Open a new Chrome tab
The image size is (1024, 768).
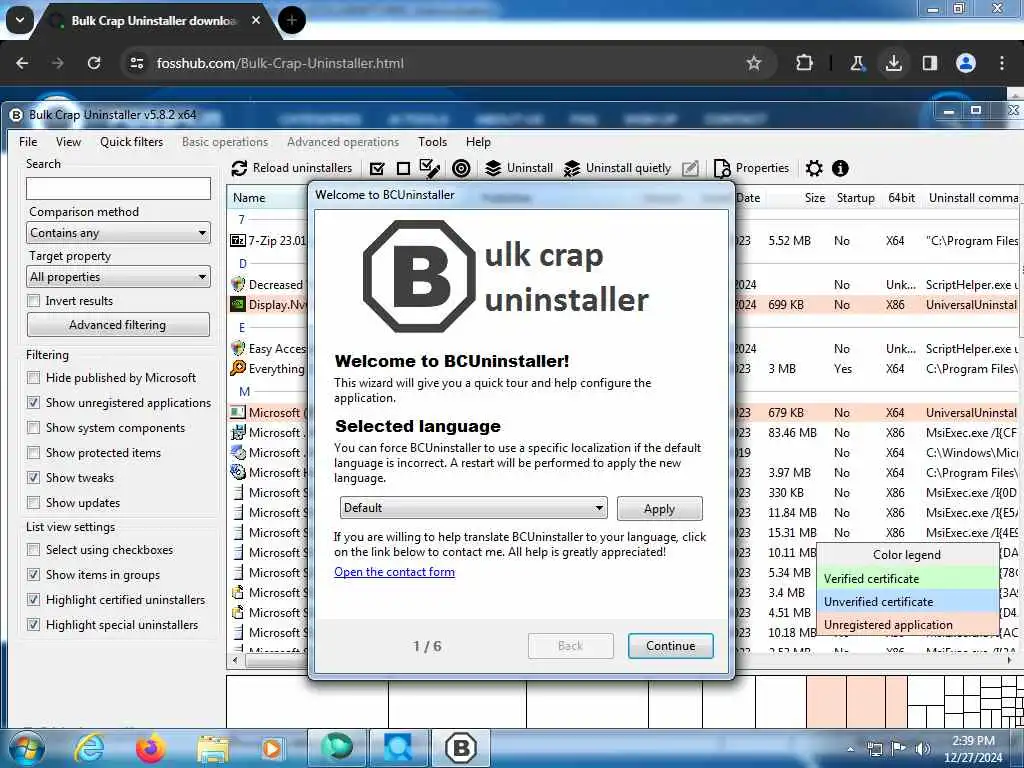[x=291, y=20]
